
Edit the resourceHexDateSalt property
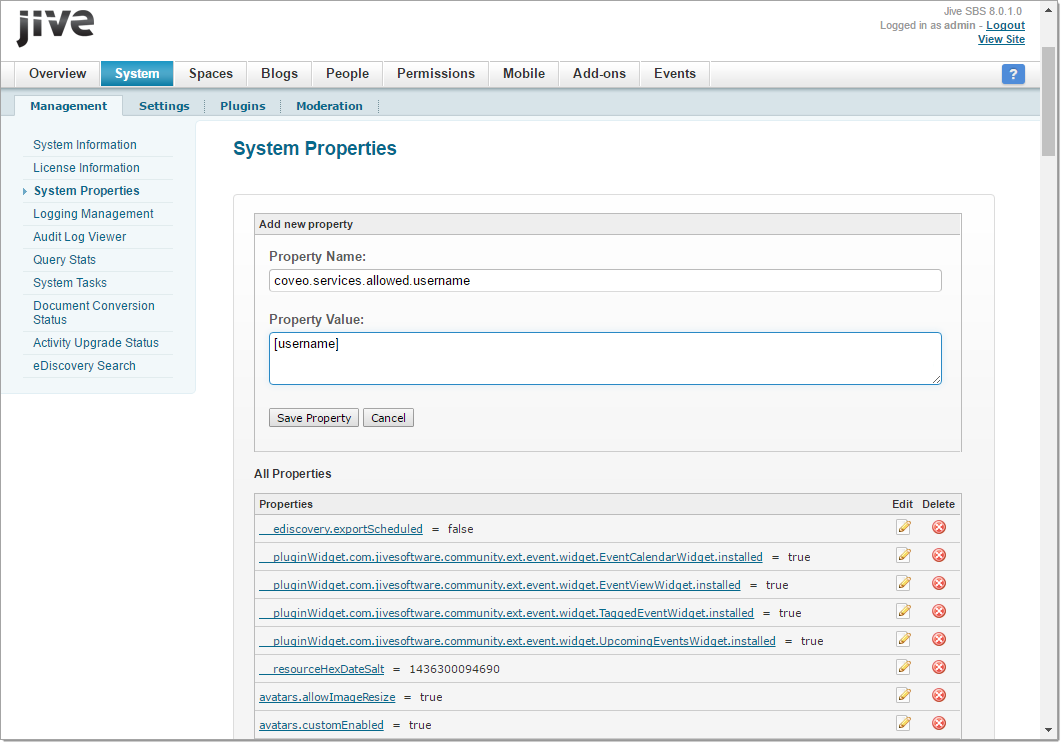903,666
